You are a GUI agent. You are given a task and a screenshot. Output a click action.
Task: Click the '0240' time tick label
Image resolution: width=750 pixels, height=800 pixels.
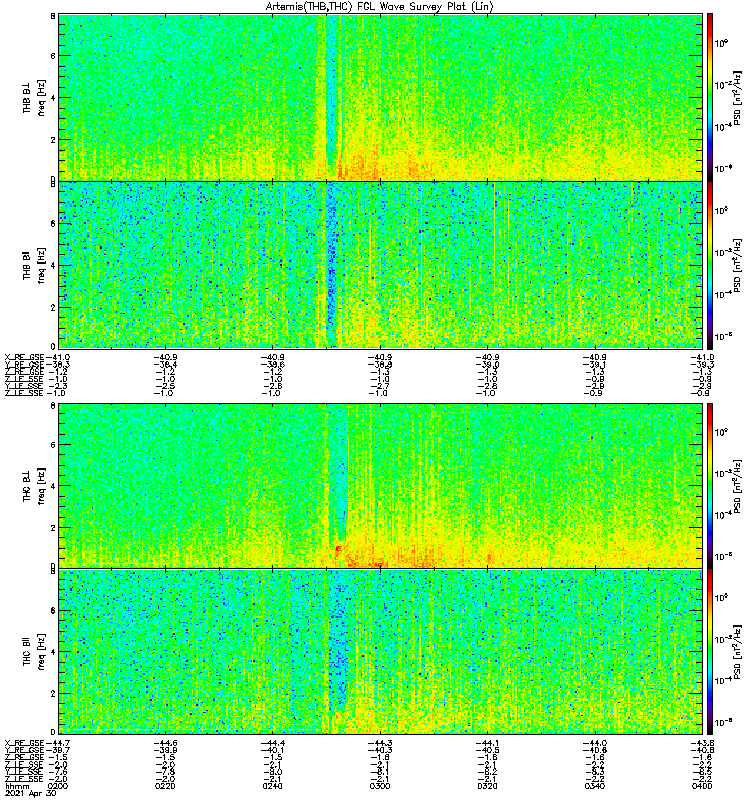coord(272,786)
